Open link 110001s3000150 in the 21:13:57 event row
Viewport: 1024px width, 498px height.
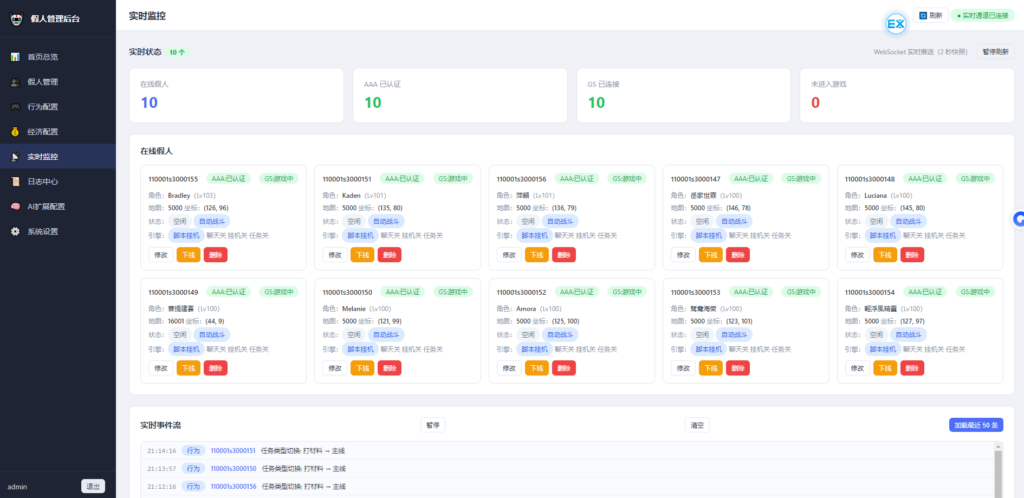[232, 469]
